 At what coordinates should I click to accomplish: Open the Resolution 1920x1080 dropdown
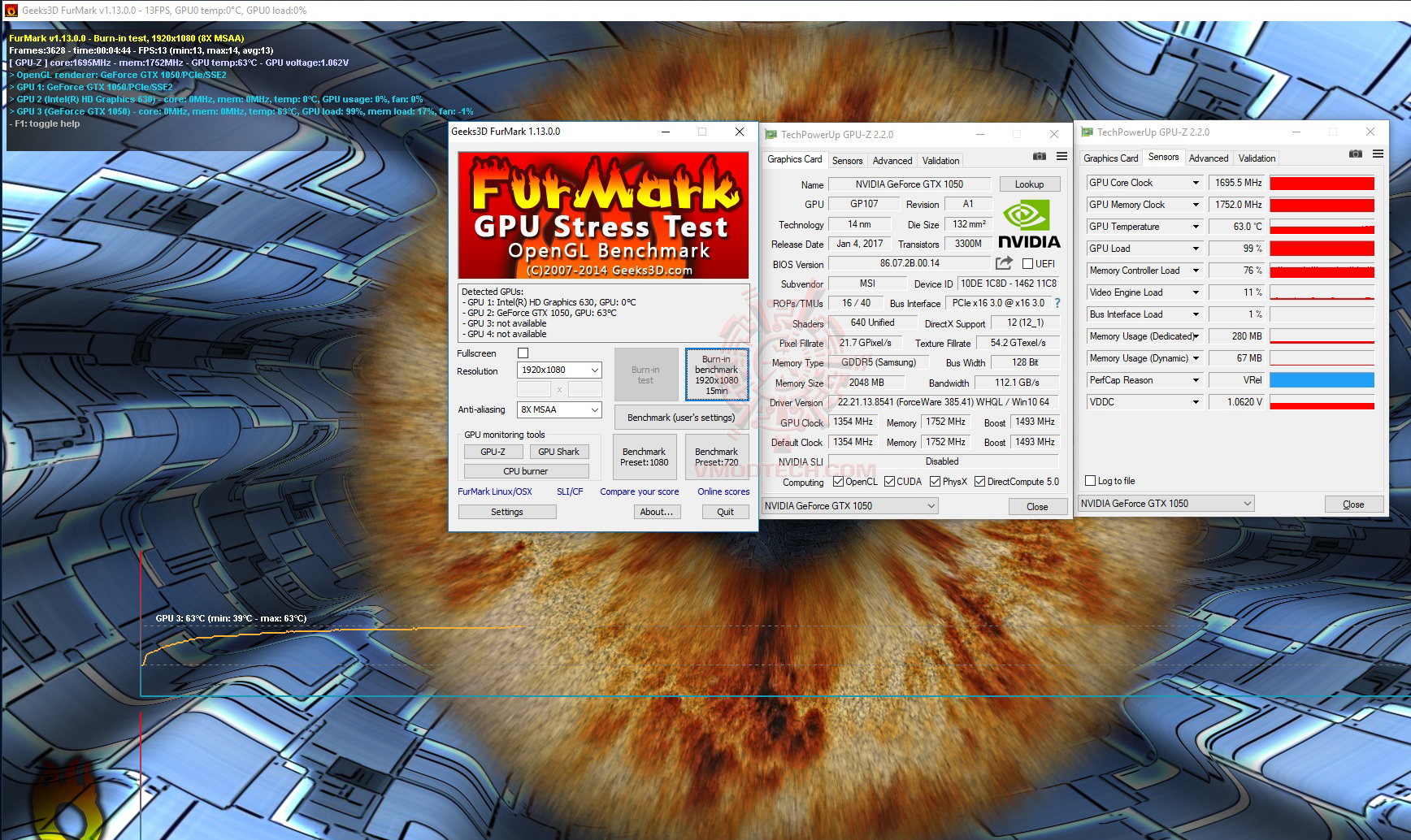point(559,370)
